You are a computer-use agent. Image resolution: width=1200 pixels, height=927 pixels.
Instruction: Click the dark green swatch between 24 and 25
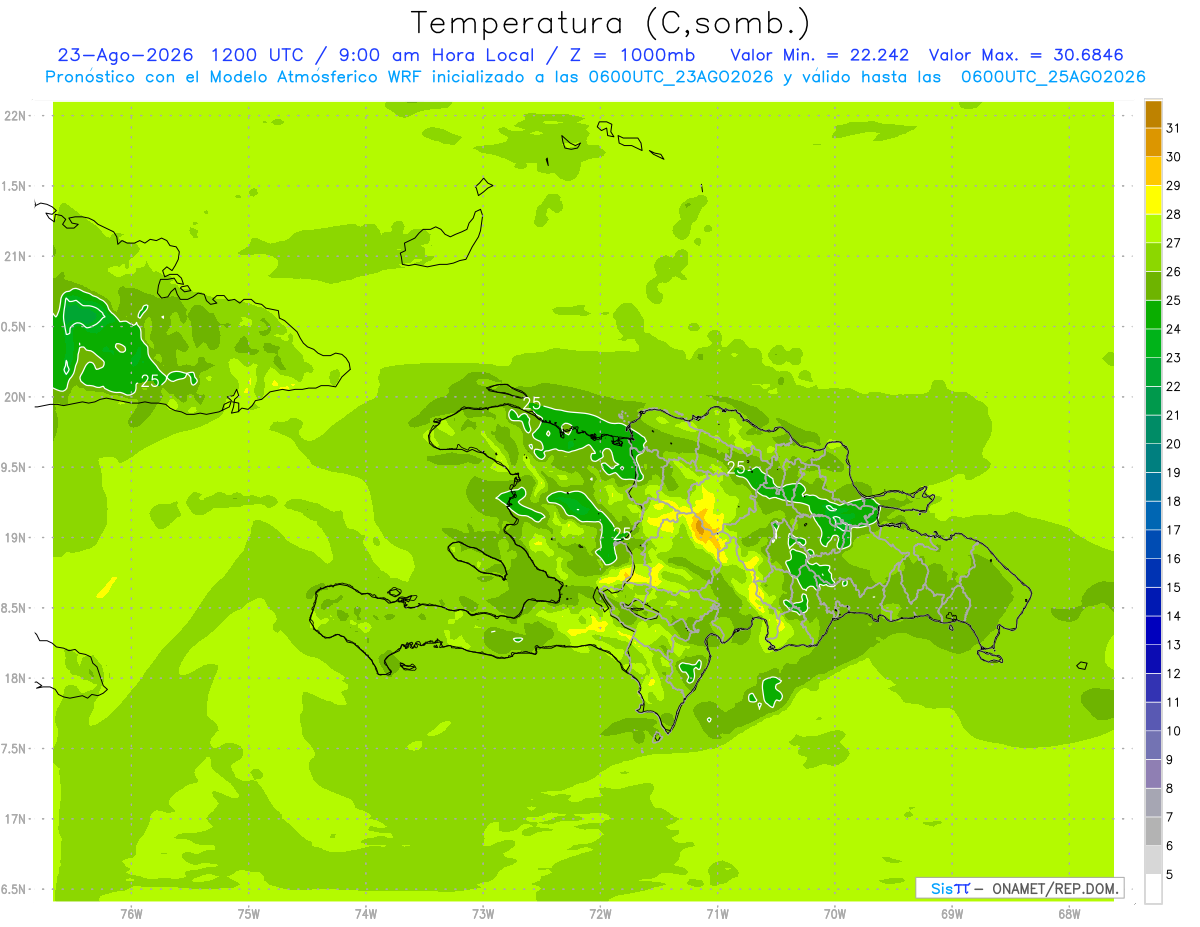tap(1153, 315)
